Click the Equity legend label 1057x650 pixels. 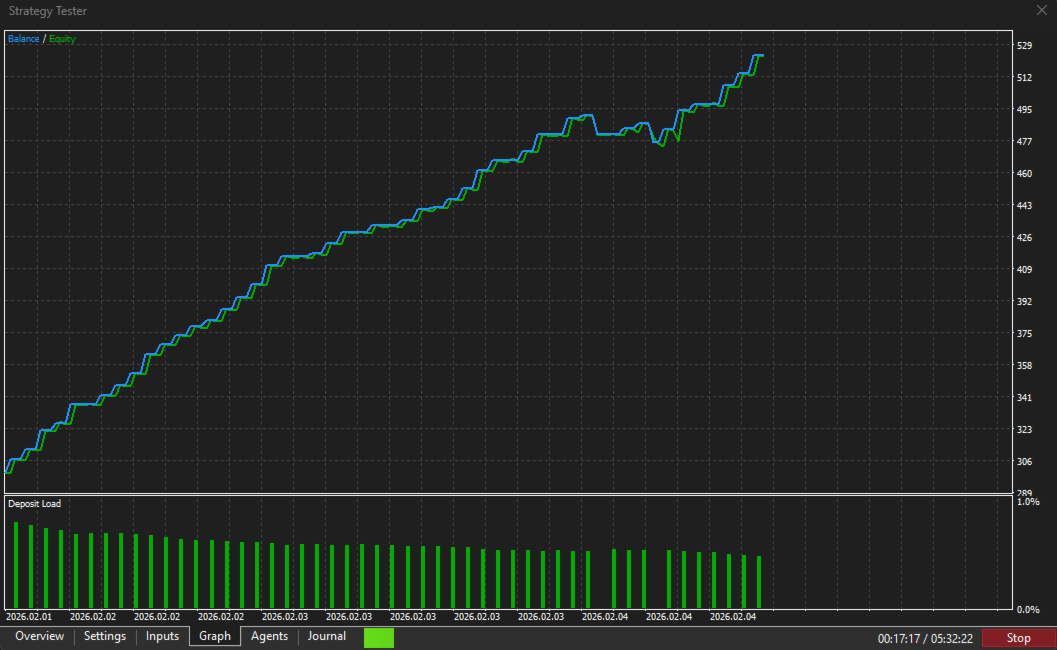(x=62, y=39)
